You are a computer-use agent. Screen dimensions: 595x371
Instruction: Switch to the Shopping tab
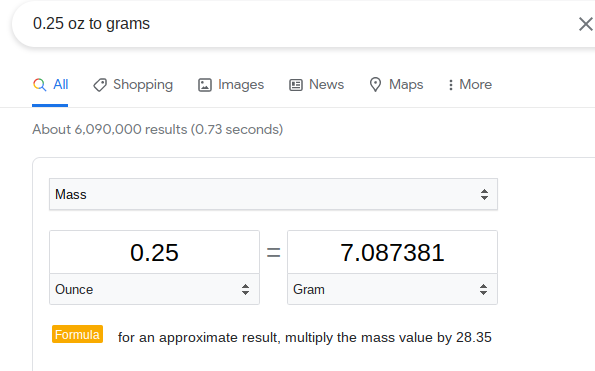click(133, 85)
